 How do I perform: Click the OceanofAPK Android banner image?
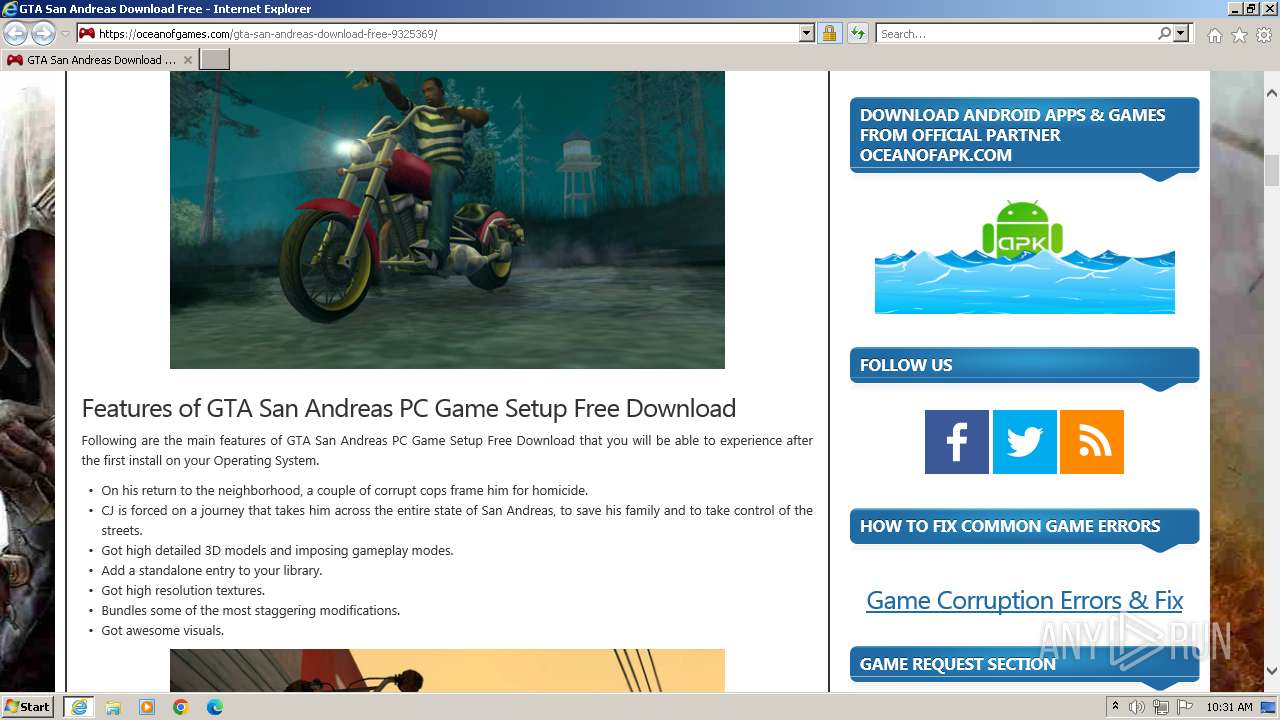pos(1024,255)
